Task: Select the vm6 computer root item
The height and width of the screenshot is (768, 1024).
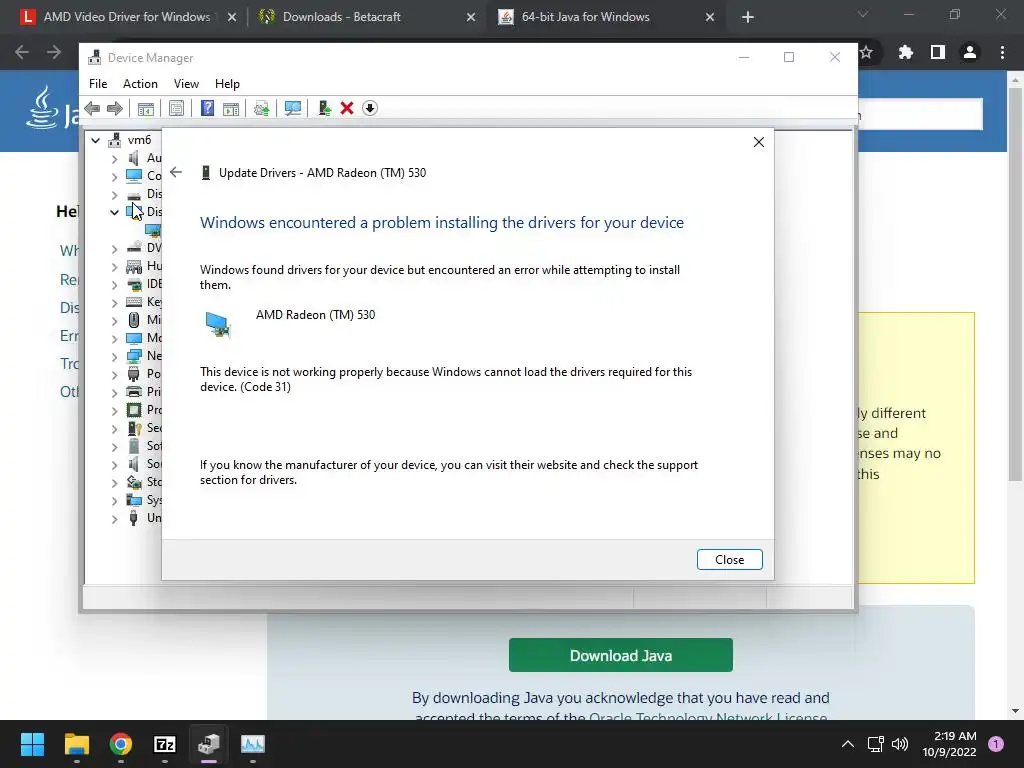Action: 139,140
